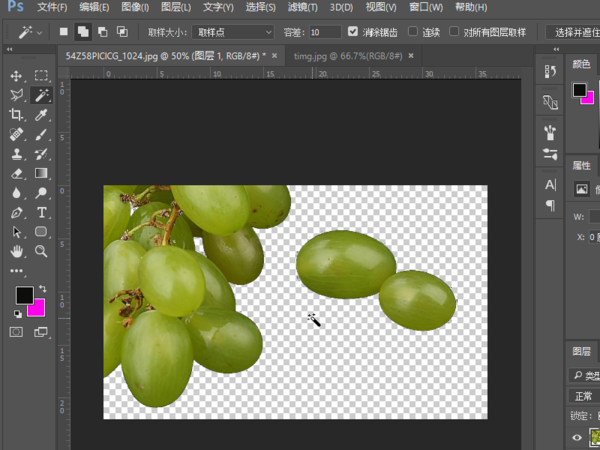Image resolution: width=600 pixels, height=450 pixels.
Task: Select the Gradient tool
Action: [x=41, y=173]
